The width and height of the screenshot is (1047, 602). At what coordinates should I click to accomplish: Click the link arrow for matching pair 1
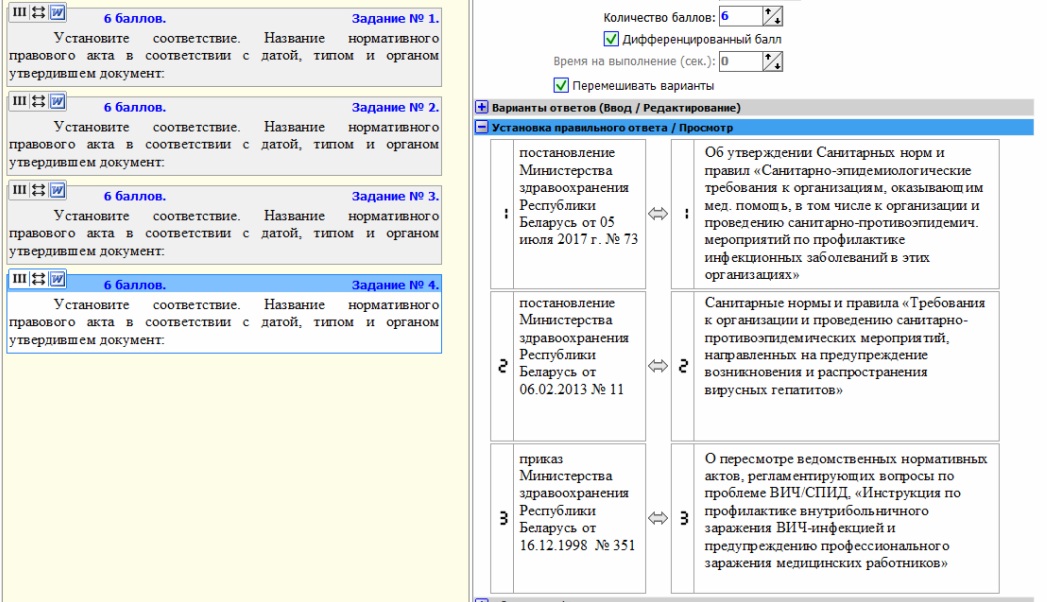click(658, 214)
